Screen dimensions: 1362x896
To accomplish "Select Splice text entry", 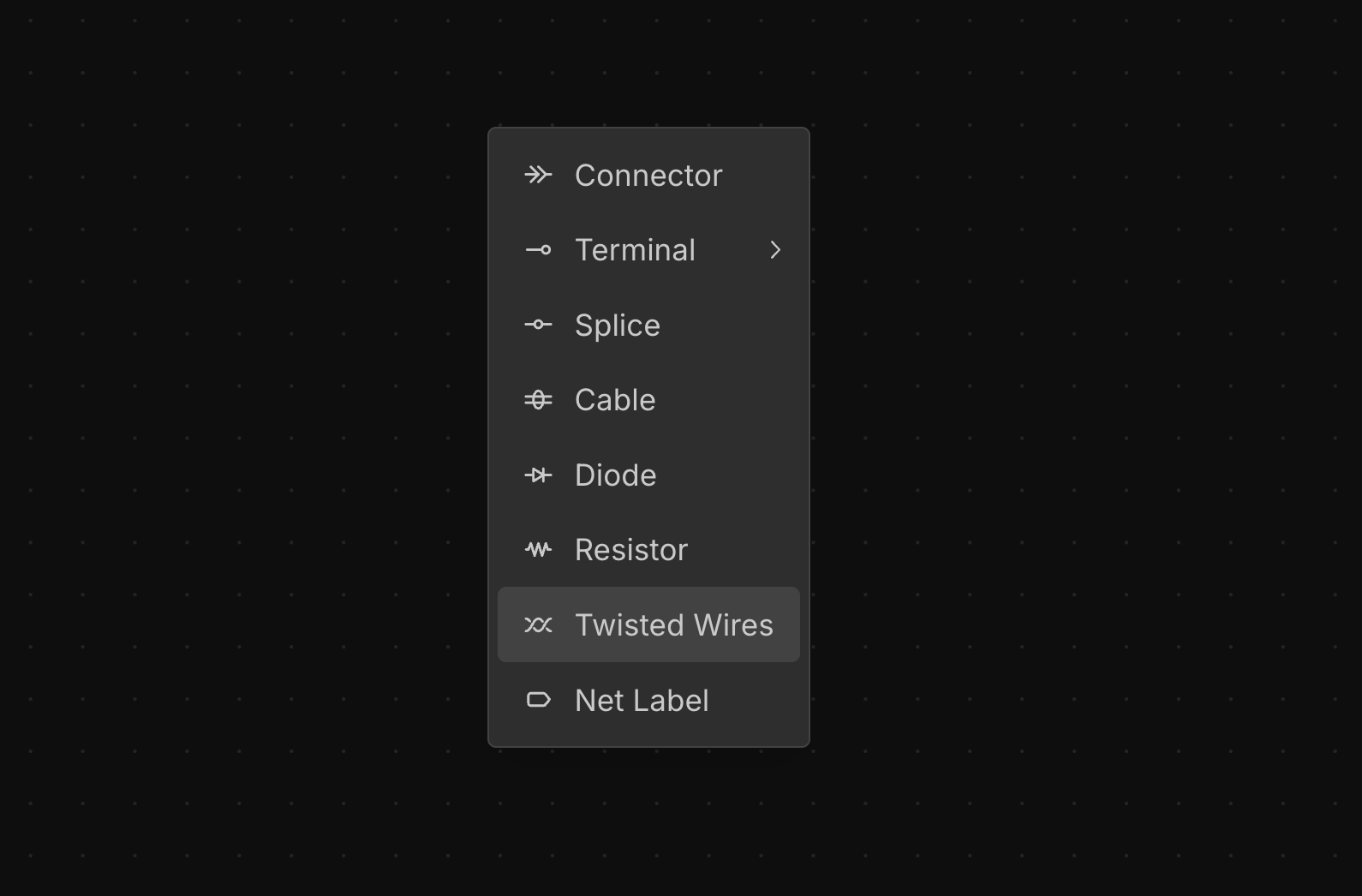I will coord(617,326).
